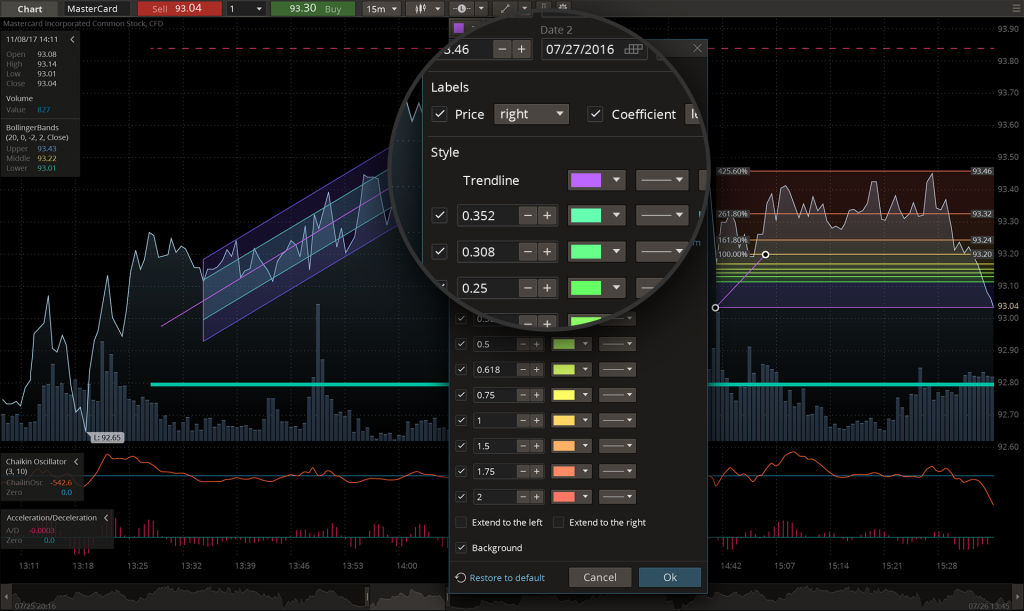
Task: Open the Price label position dropdown showing right
Action: click(x=531, y=114)
